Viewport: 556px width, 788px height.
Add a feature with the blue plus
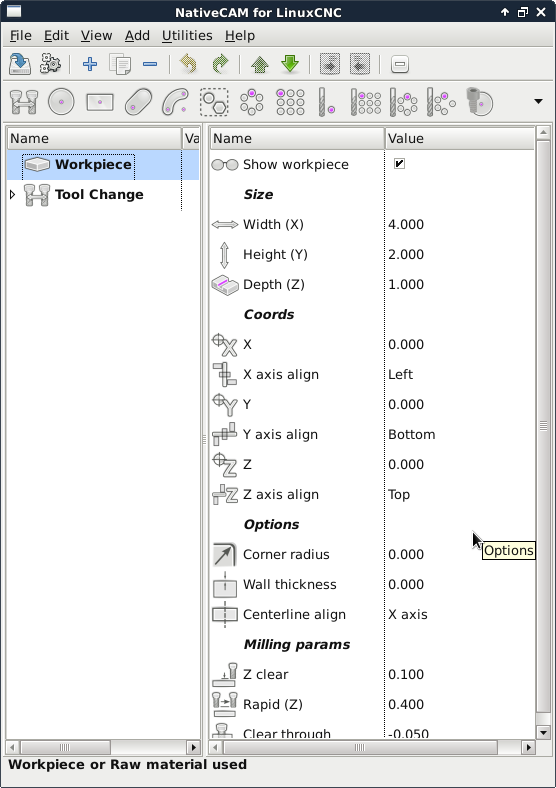[90, 64]
